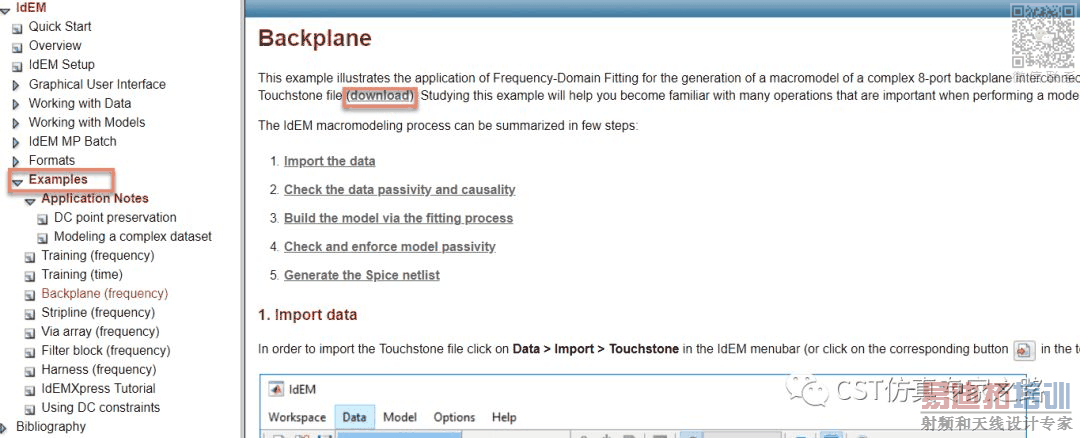
Task: Click the download link for Touchstone file
Action: 380,96
